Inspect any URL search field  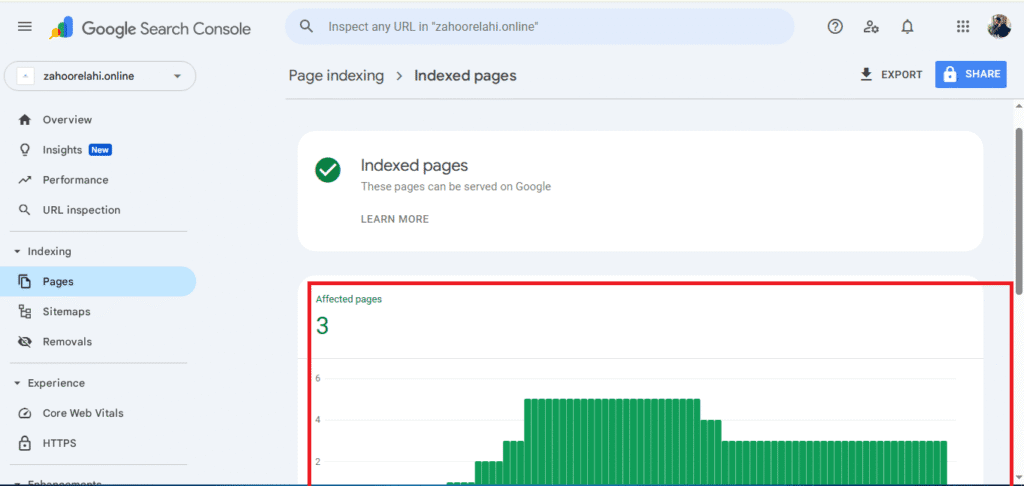click(x=539, y=27)
